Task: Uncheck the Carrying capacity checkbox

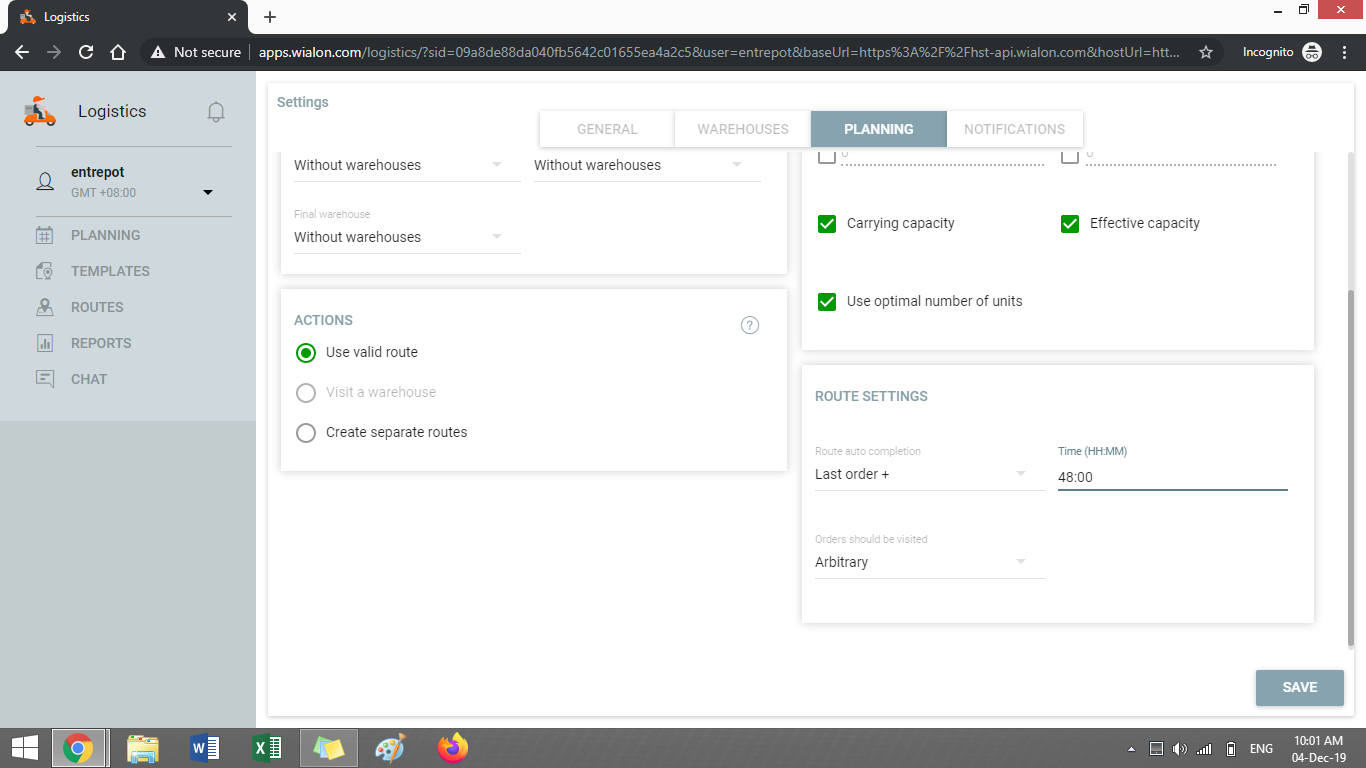Action: click(827, 224)
